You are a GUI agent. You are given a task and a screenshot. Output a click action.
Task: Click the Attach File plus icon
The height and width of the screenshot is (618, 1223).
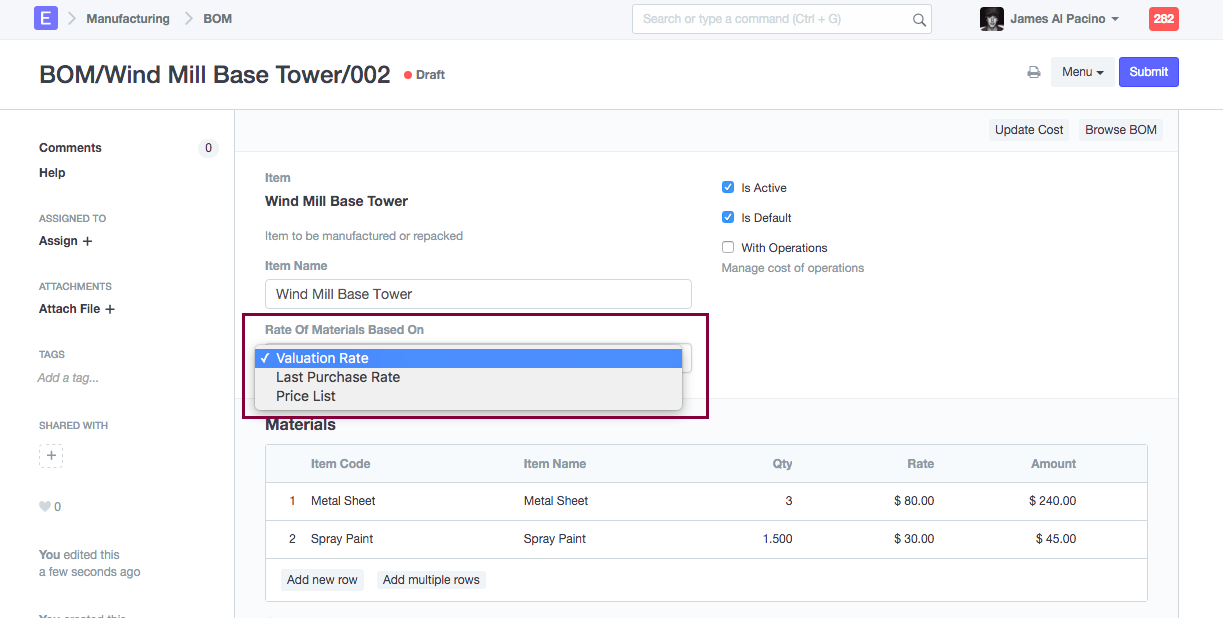tap(110, 310)
